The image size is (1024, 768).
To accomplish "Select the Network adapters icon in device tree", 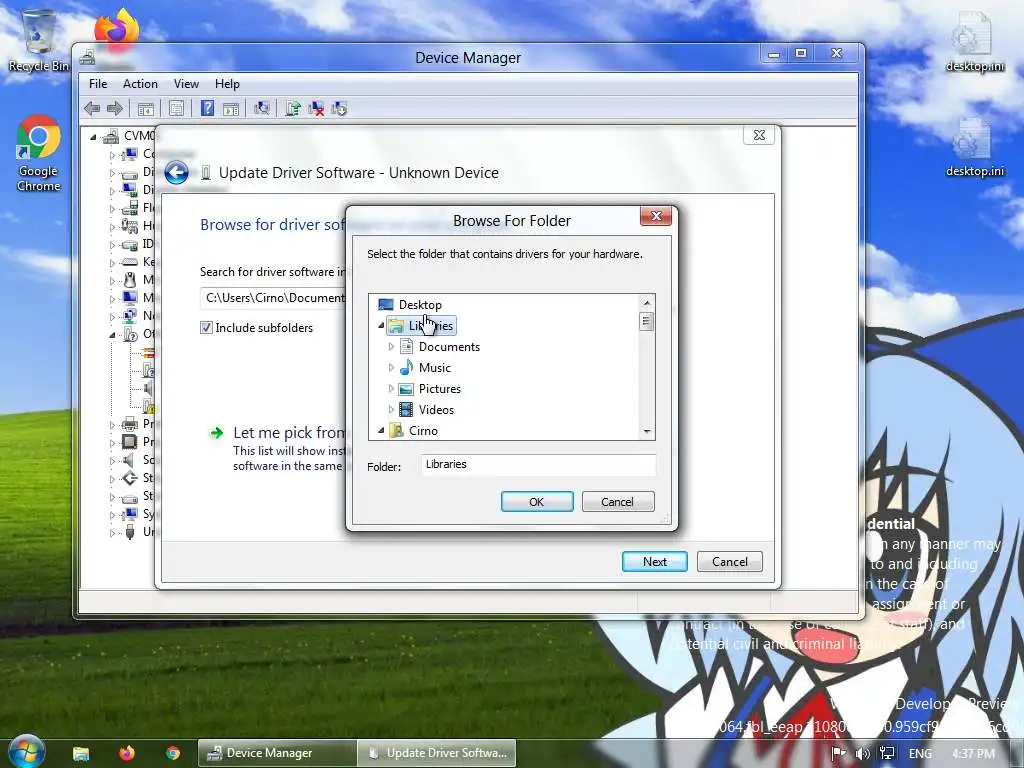I will point(130,315).
